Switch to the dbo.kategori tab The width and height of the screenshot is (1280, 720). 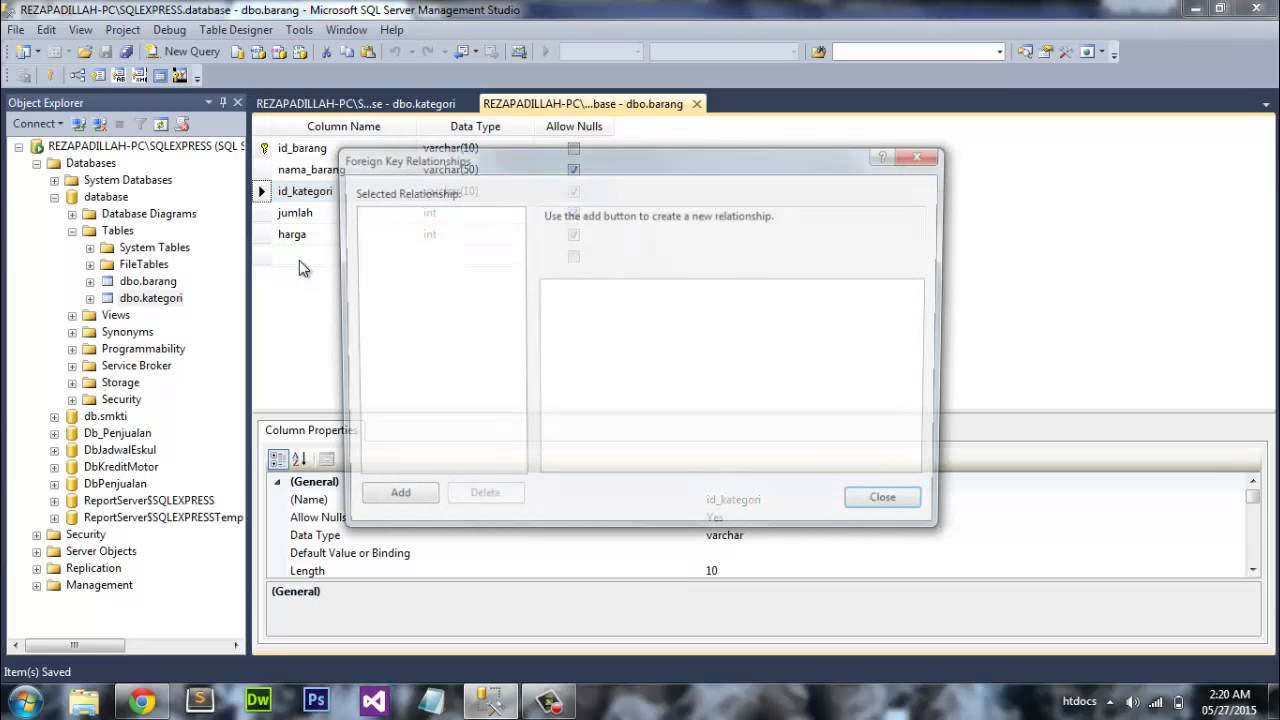click(355, 103)
